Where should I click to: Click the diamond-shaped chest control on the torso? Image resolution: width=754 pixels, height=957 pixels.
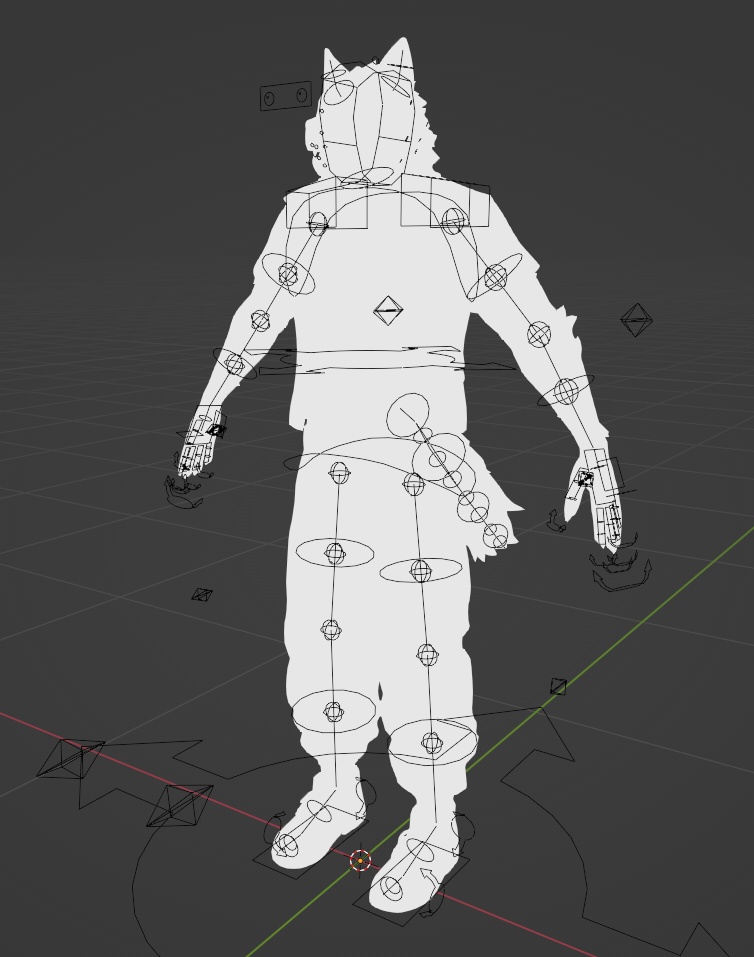click(389, 310)
